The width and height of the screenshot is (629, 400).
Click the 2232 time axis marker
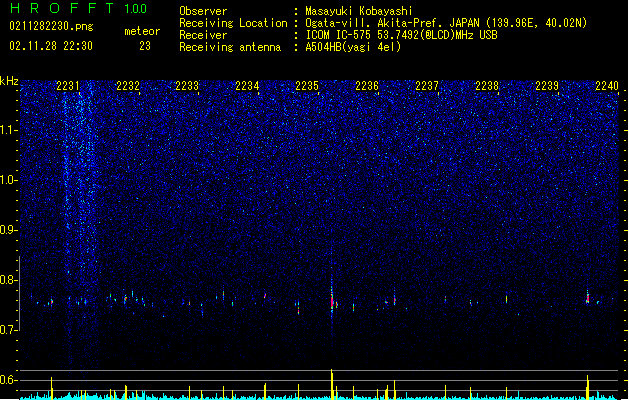pyautogui.click(x=128, y=86)
